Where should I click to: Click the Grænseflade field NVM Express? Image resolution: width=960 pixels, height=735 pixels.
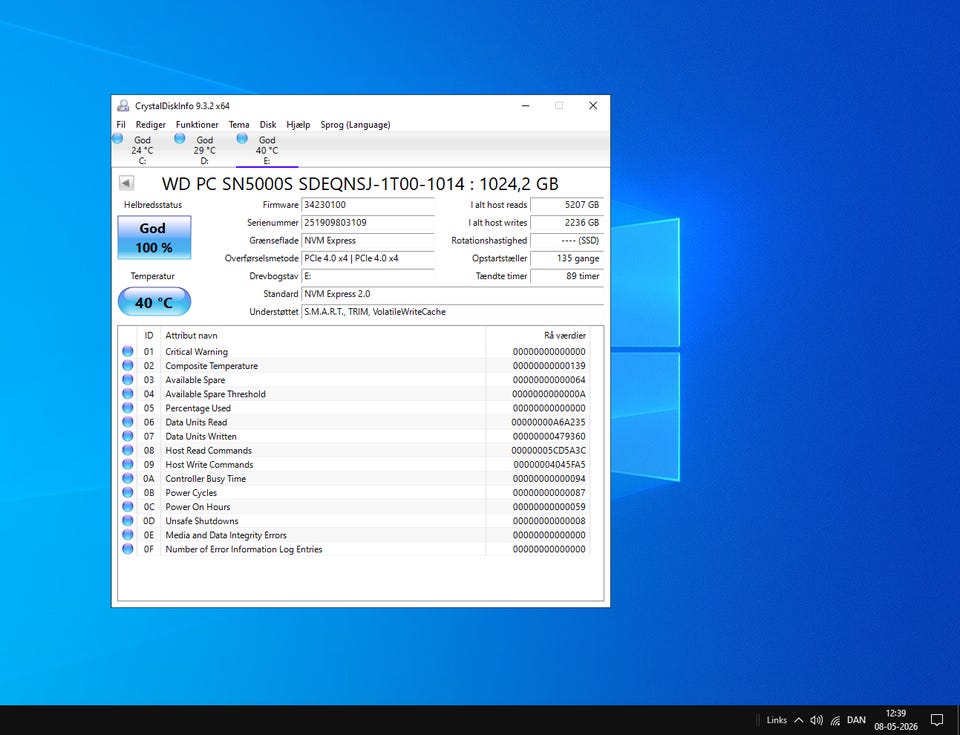(368, 240)
